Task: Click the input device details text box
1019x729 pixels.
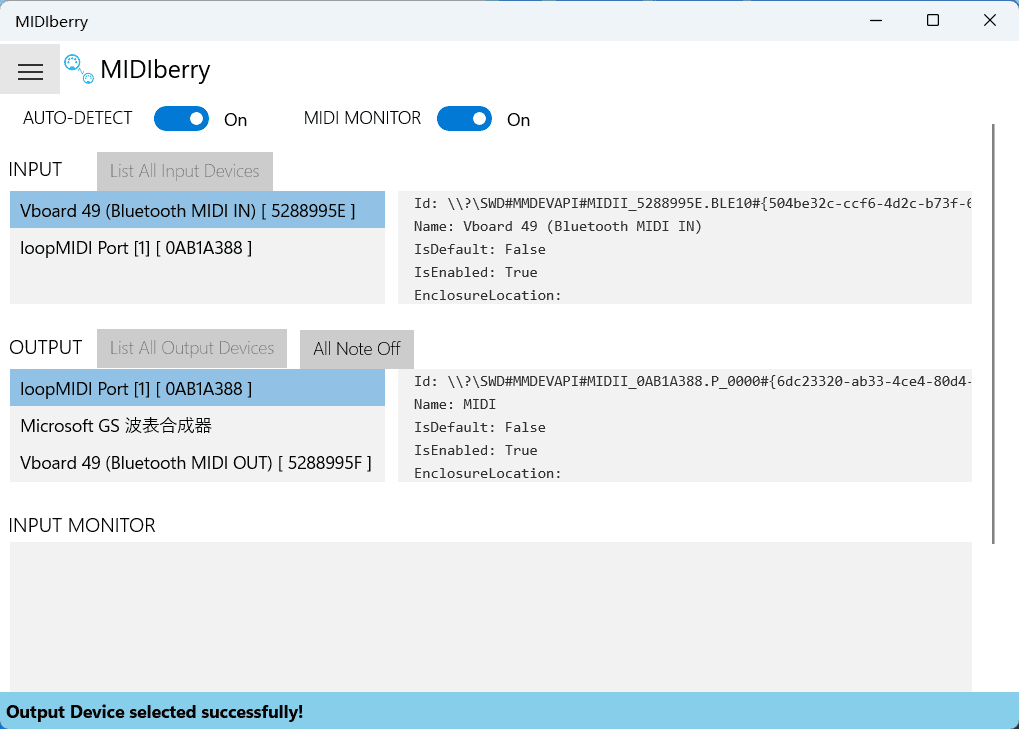Action: click(x=684, y=248)
